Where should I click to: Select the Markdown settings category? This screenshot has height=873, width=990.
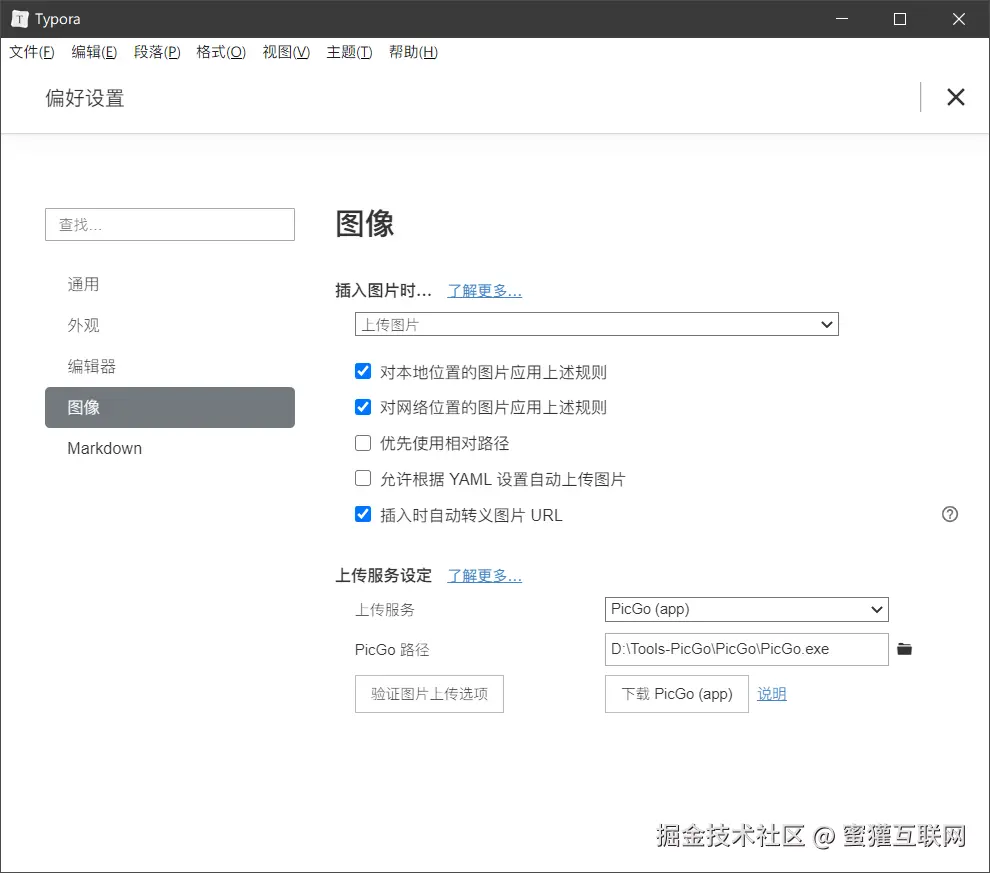point(170,448)
